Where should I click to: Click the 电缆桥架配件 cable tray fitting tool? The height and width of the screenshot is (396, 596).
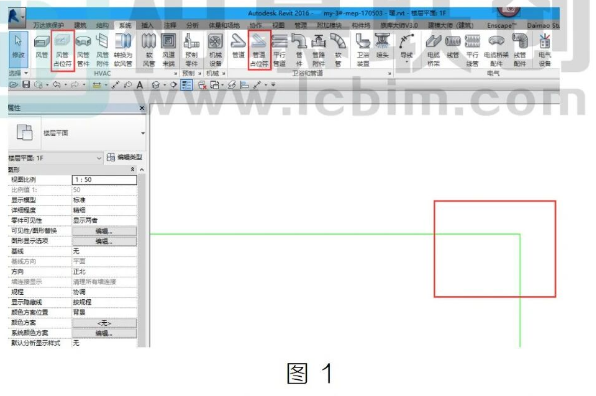[x=496, y=50]
